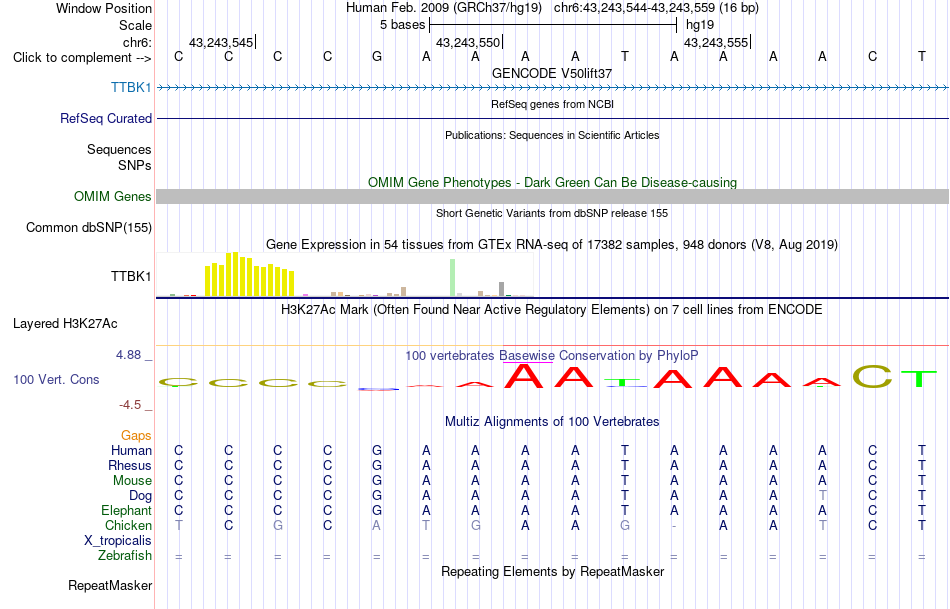Click the RefSeq Curated track label
This screenshot has width=950, height=609.
point(105,118)
